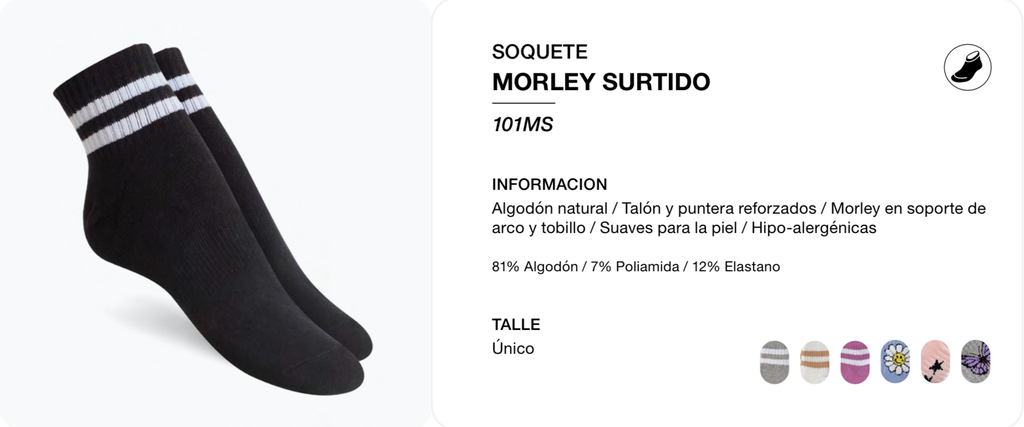The image size is (1024, 427).
Task: Click the SOQUETE category label
Action: coord(539,52)
